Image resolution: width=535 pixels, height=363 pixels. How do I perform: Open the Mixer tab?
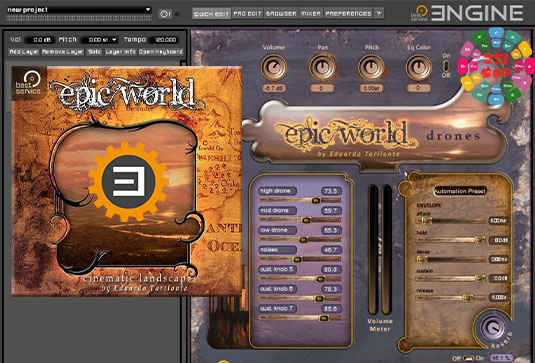click(x=311, y=14)
